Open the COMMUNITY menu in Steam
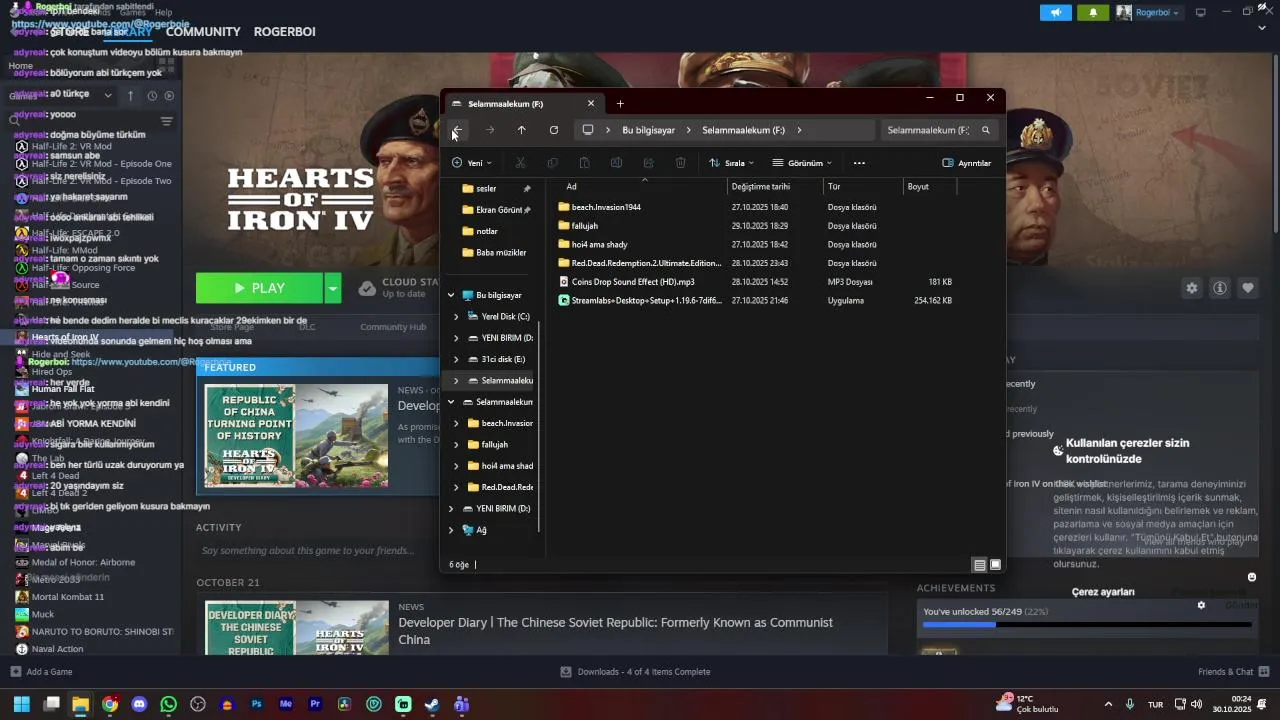The image size is (1280, 720). (x=203, y=31)
